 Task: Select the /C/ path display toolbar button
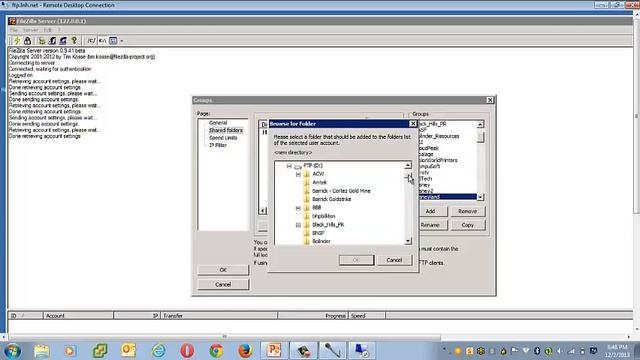tap(91, 40)
